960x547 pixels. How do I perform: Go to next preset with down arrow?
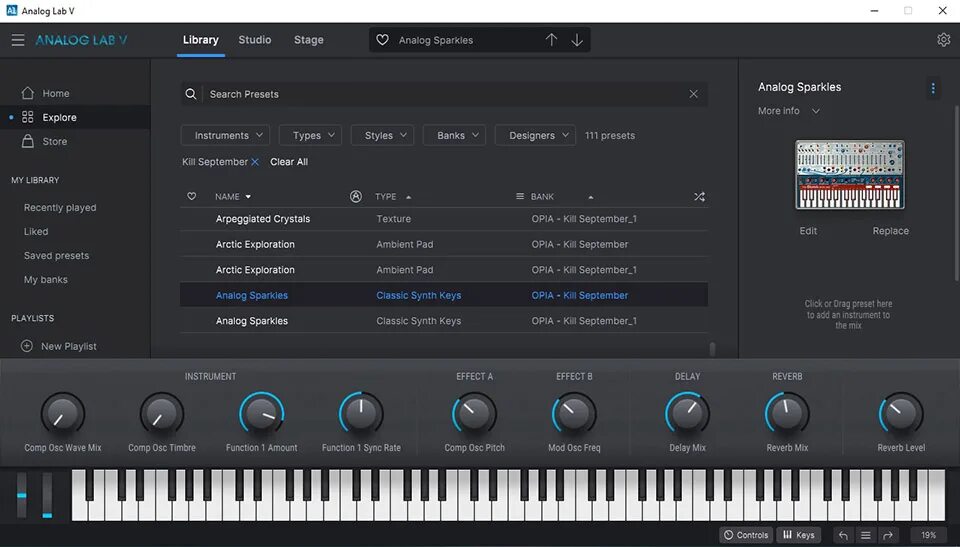coord(577,40)
